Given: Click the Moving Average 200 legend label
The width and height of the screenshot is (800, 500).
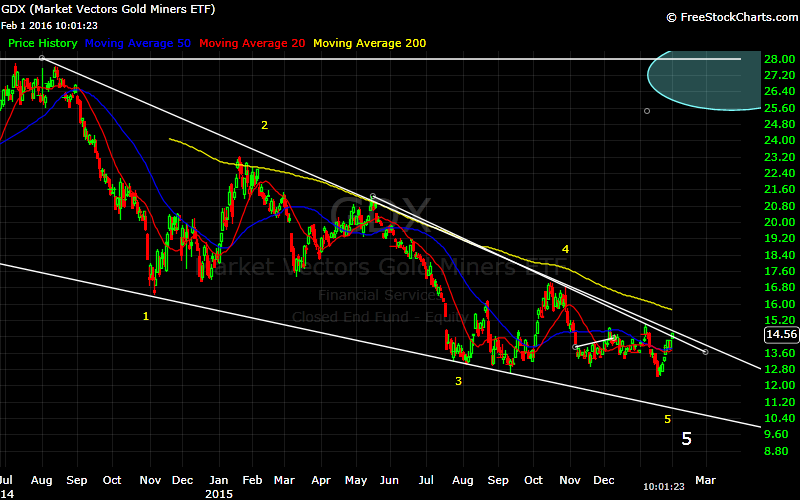Looking at the screenshot, I should pos(371,44).
